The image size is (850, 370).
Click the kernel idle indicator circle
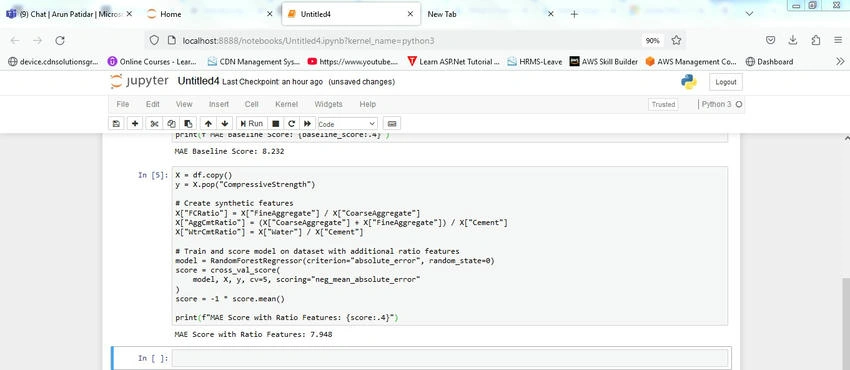click(x=738, y=104)
